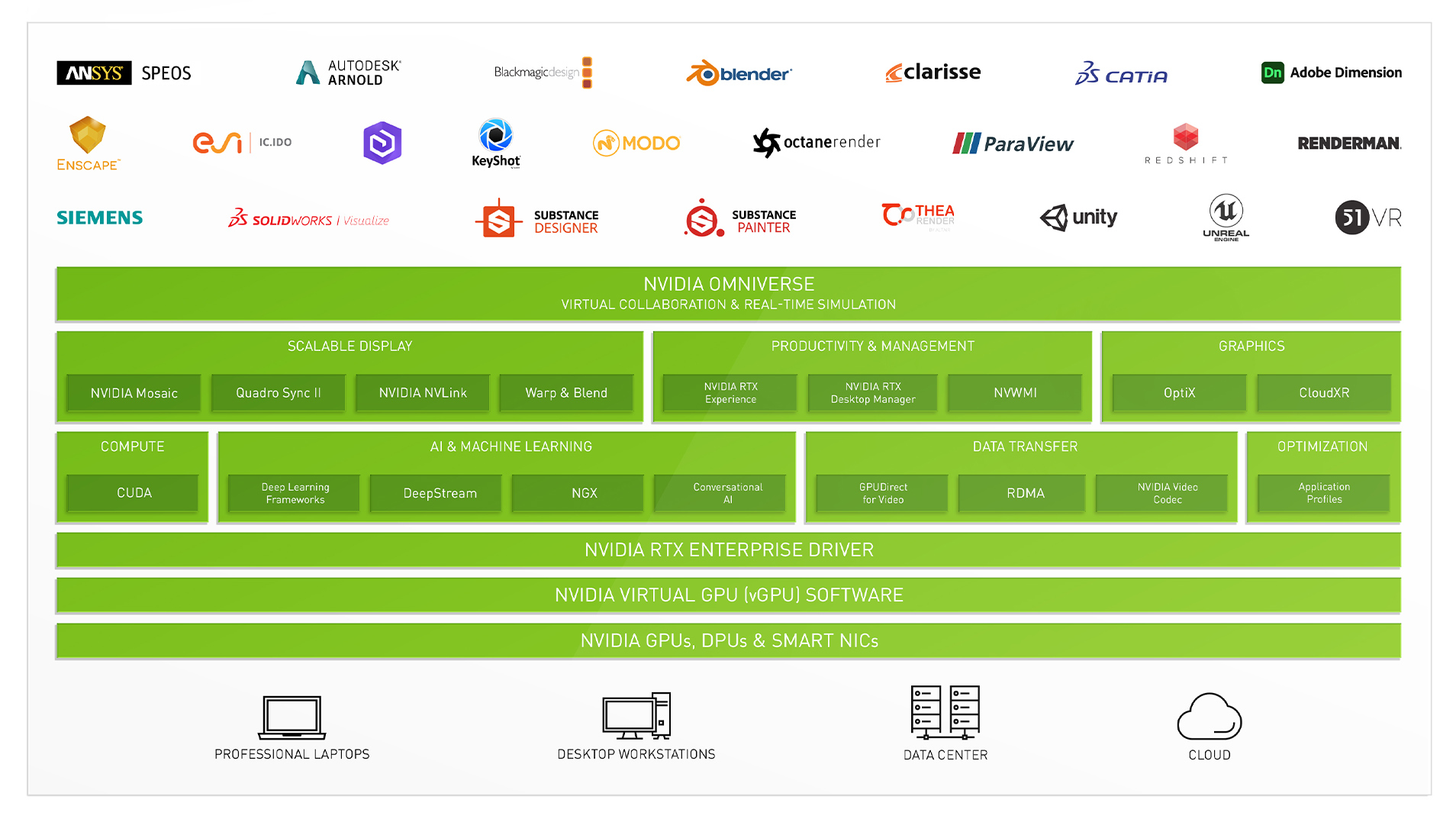The image size is (1456, 819).
Task: Select the Data Center server icon
Action: point(945,712)
